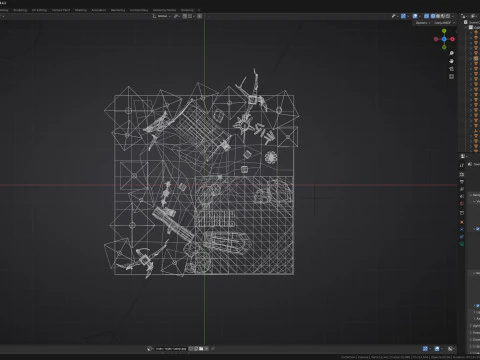
Task: Open object types visibility popover
Action: coord(395,16)
